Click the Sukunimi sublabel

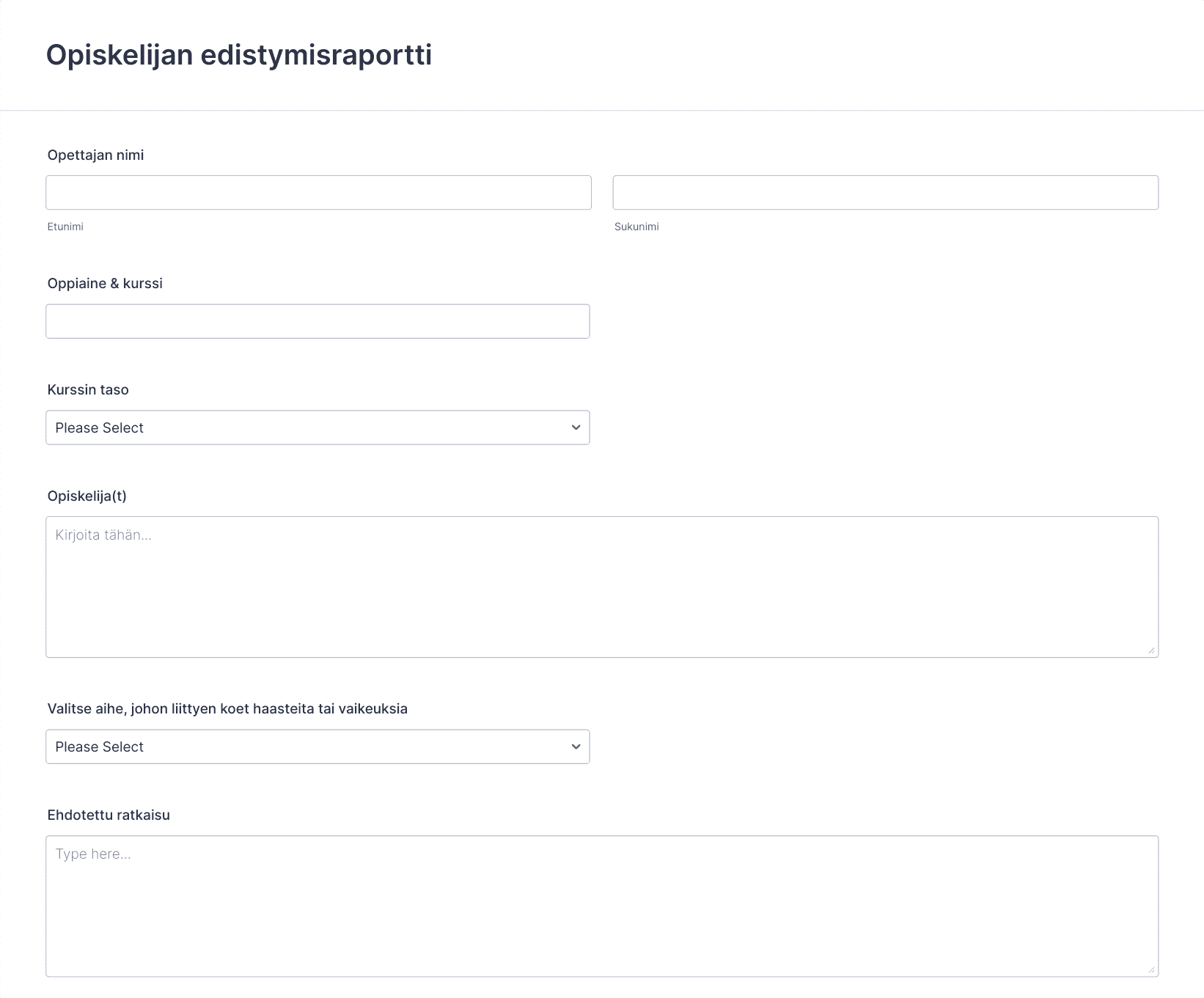pos(636,227)
